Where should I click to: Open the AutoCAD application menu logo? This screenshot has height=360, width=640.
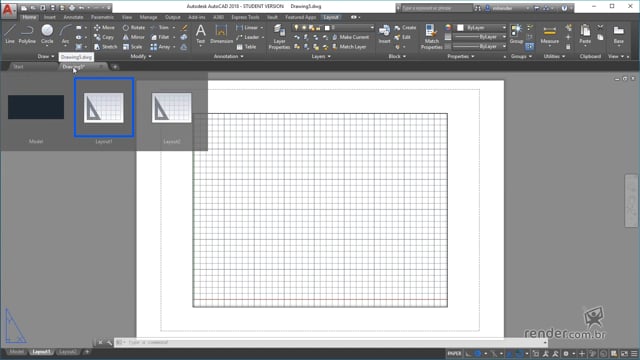click(x=8, y=9)
